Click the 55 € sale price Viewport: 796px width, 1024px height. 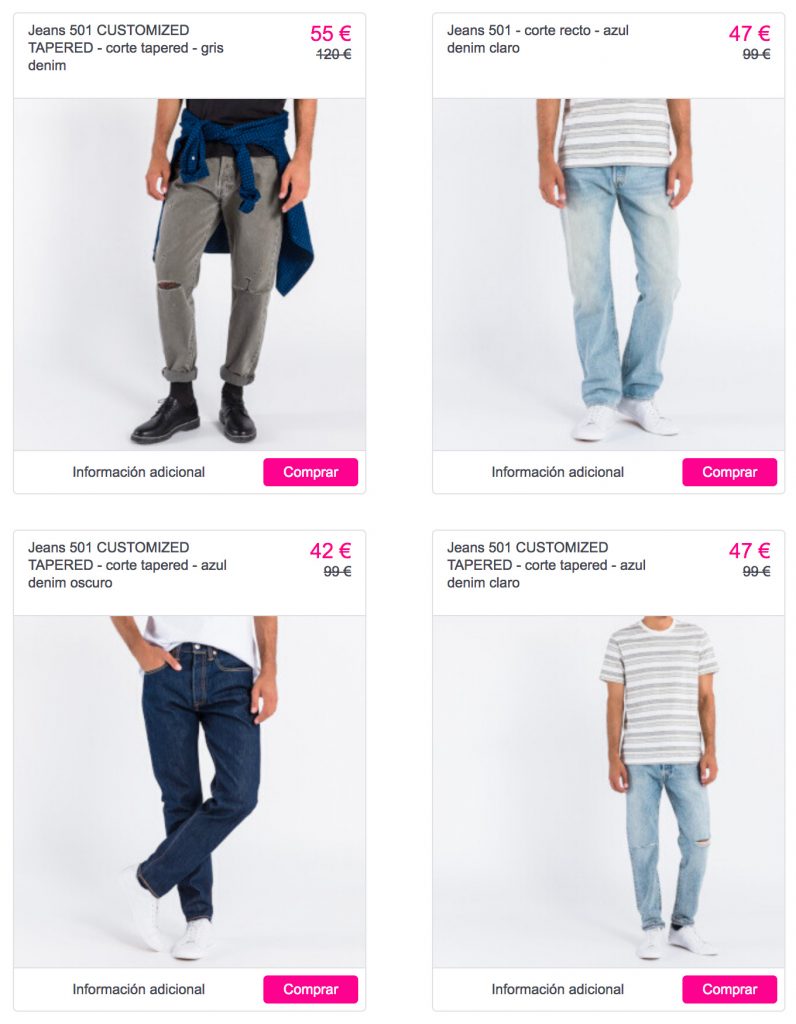330,33
